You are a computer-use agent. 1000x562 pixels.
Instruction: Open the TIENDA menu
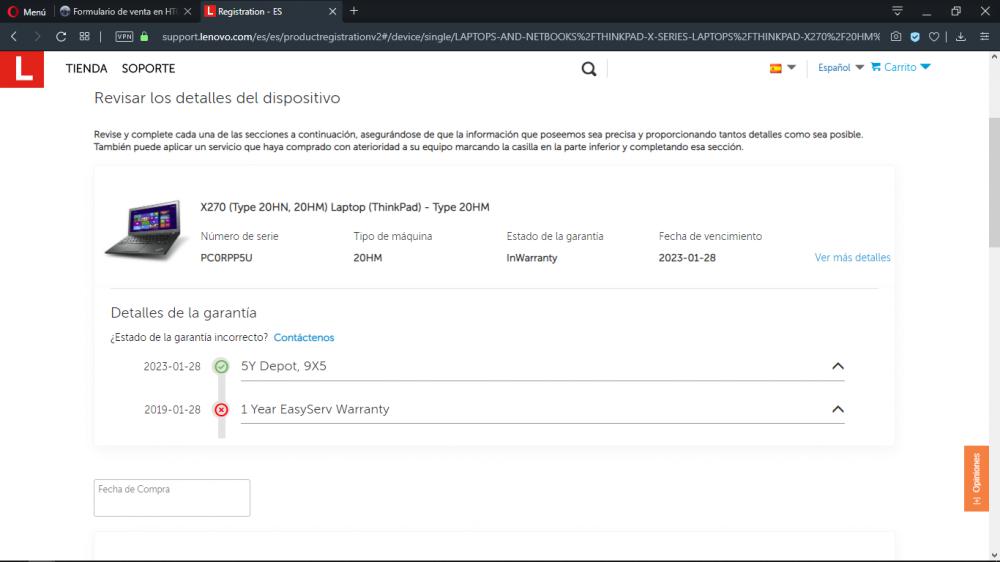point(86,68)
